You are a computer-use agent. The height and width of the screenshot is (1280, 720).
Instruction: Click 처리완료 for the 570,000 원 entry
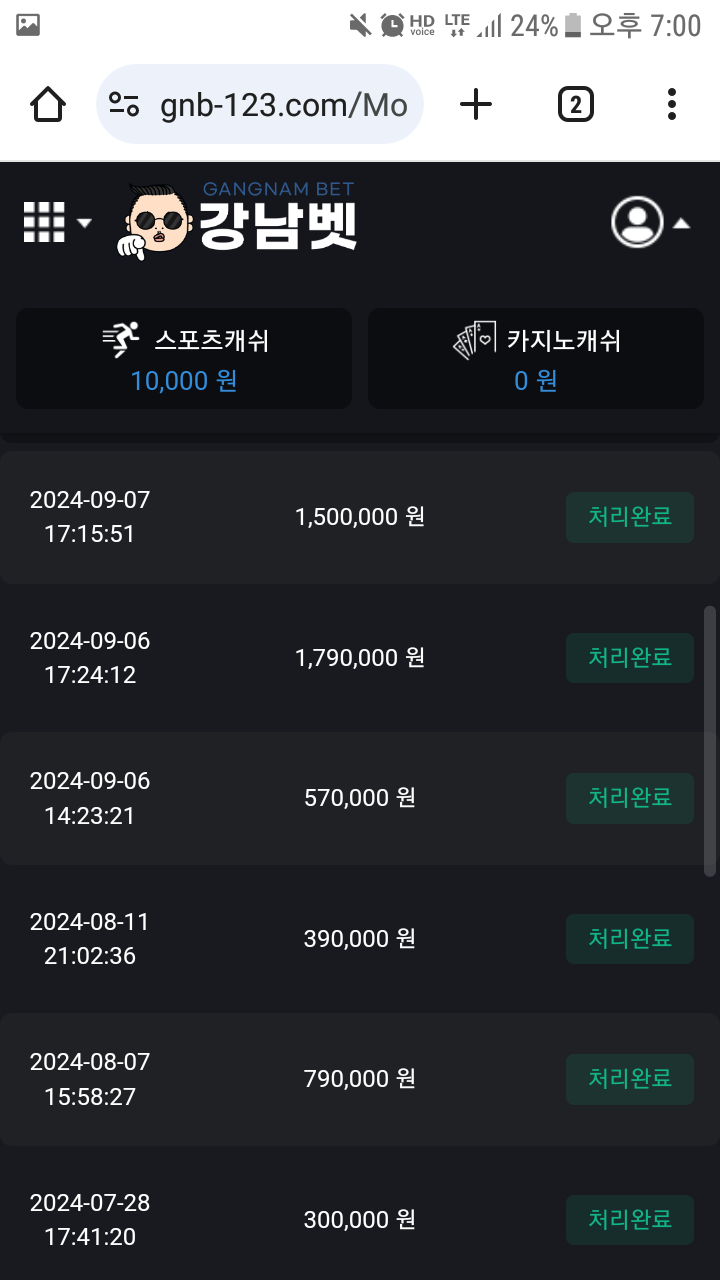click(x=629, y=798)
